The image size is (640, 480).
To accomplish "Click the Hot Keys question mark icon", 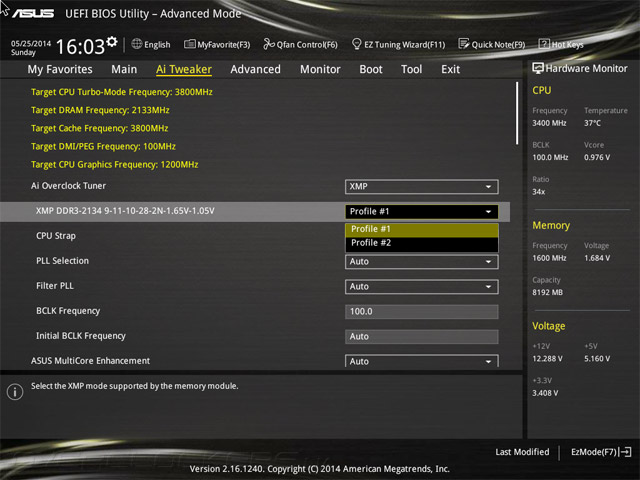I will (544, 44).
